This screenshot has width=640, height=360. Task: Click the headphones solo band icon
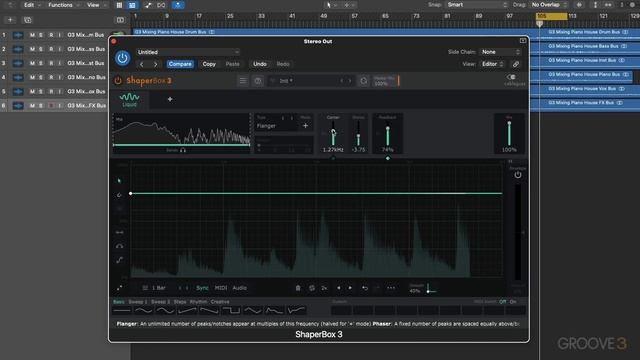tap(183, 150)
